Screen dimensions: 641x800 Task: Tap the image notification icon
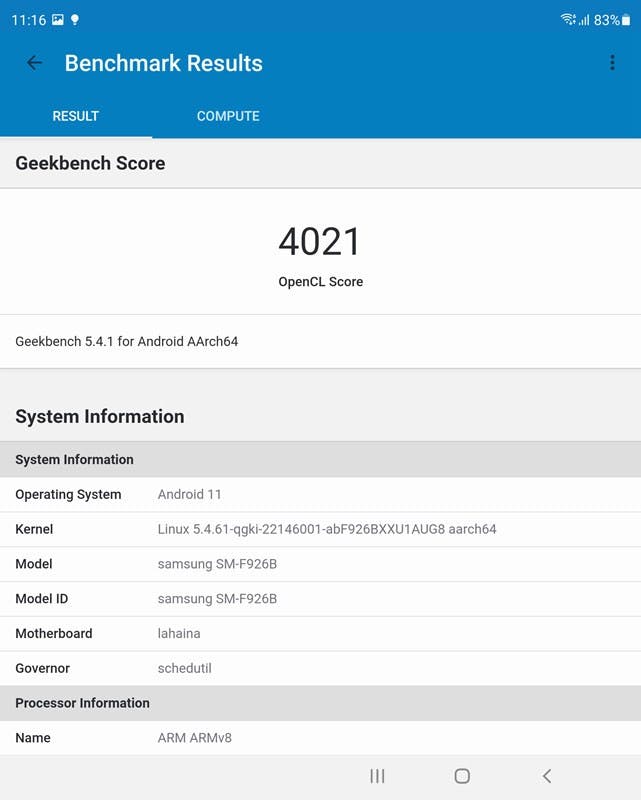[57, 20]
